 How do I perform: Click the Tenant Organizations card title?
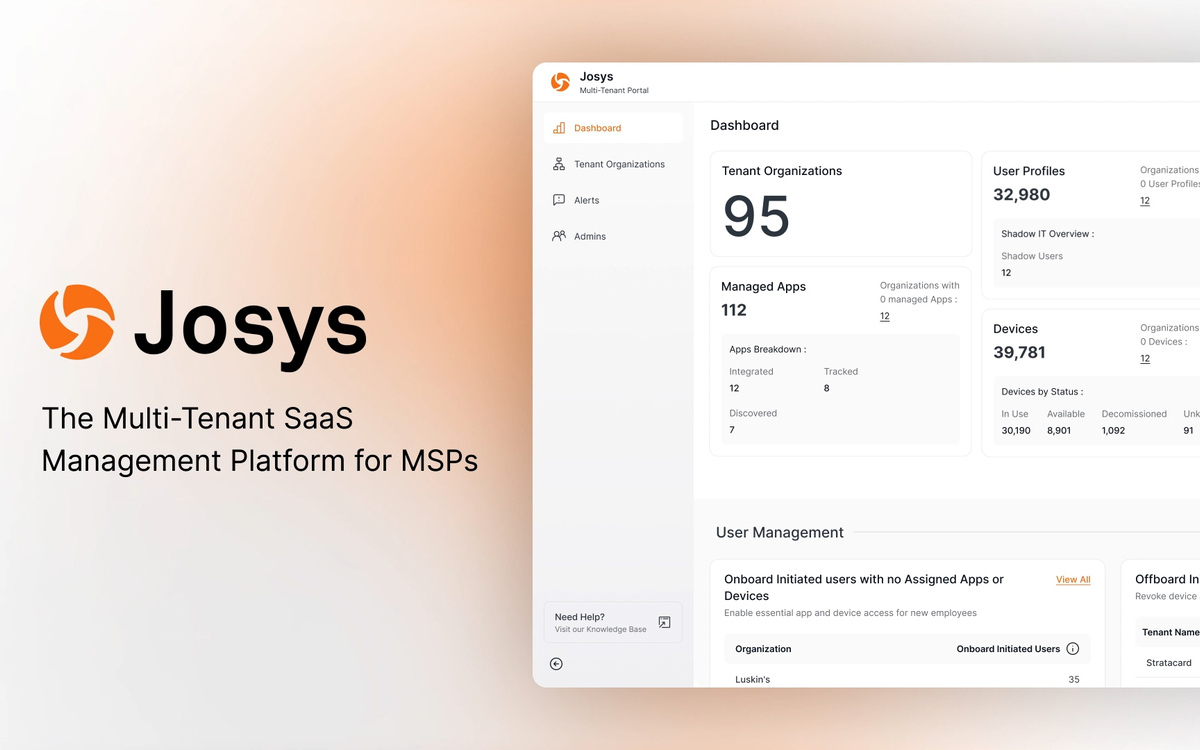point(782,171)
